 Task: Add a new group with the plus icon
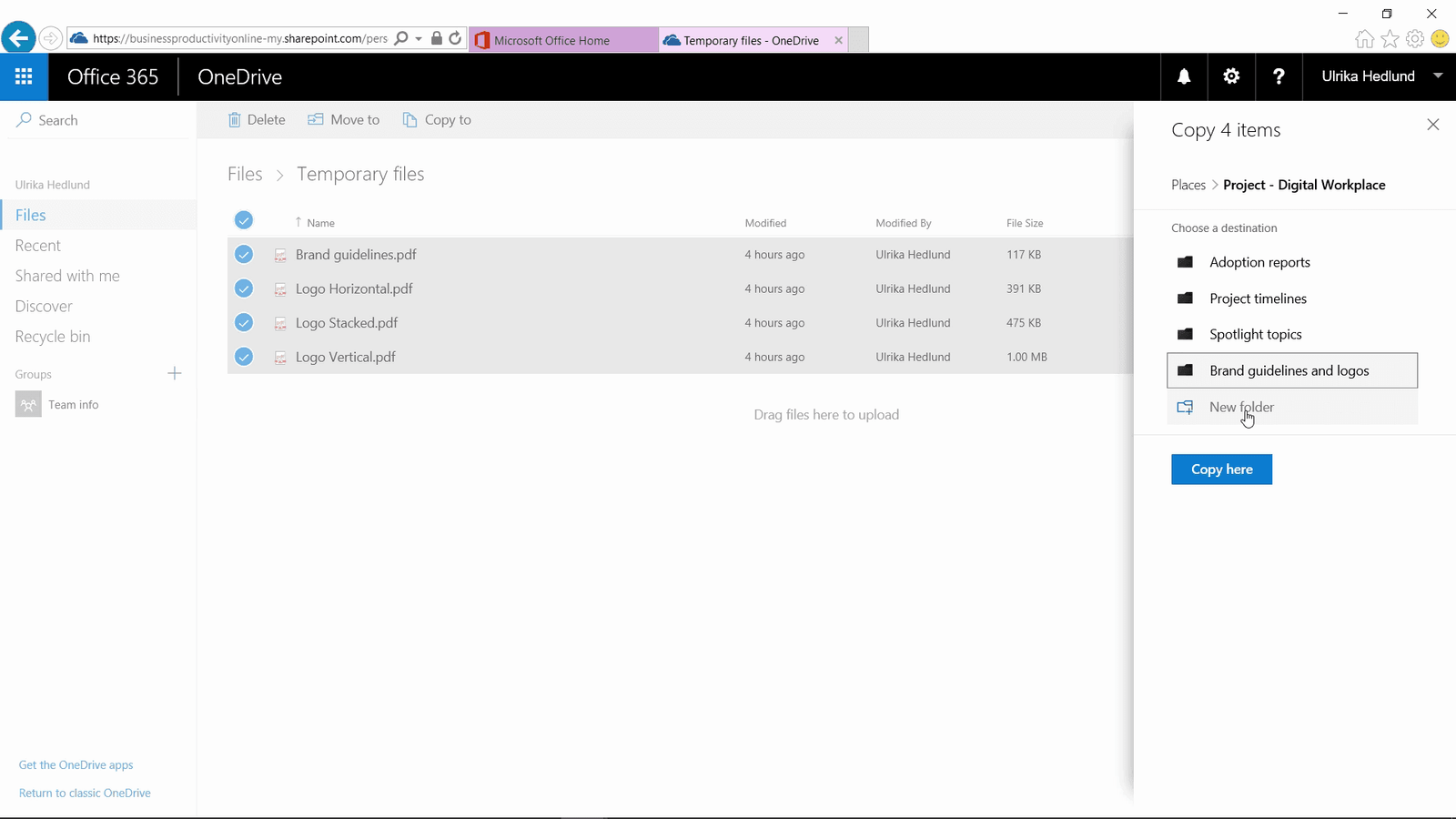click(175, 373)
